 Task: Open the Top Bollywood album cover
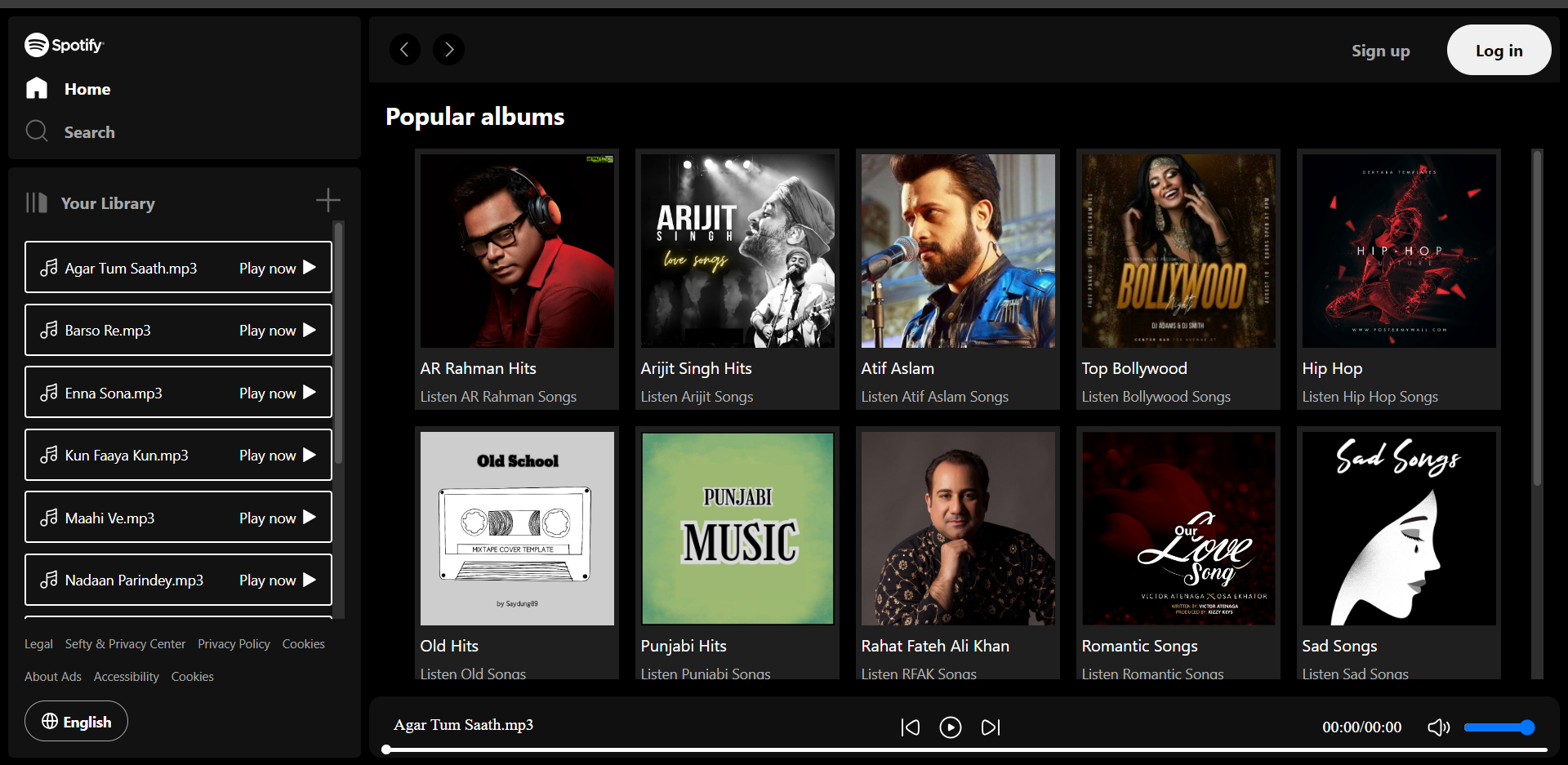1178,251
